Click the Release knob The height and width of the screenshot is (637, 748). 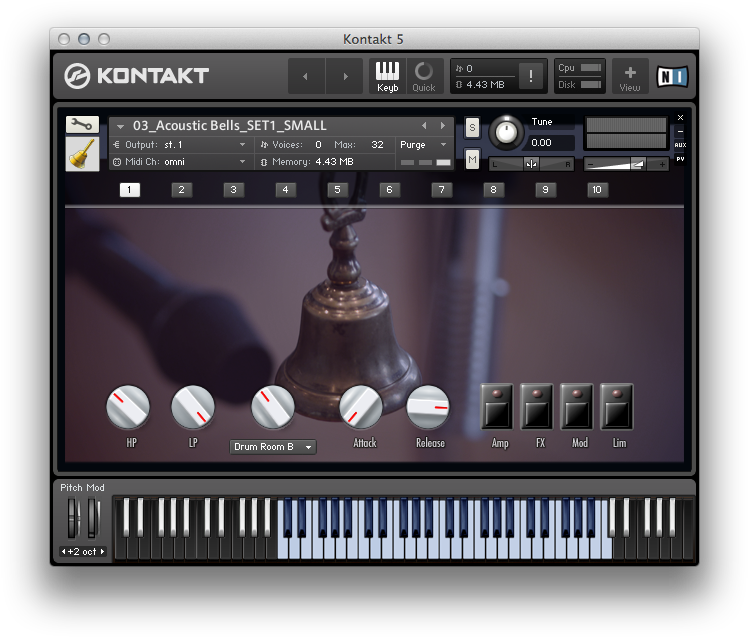(427, 407)
